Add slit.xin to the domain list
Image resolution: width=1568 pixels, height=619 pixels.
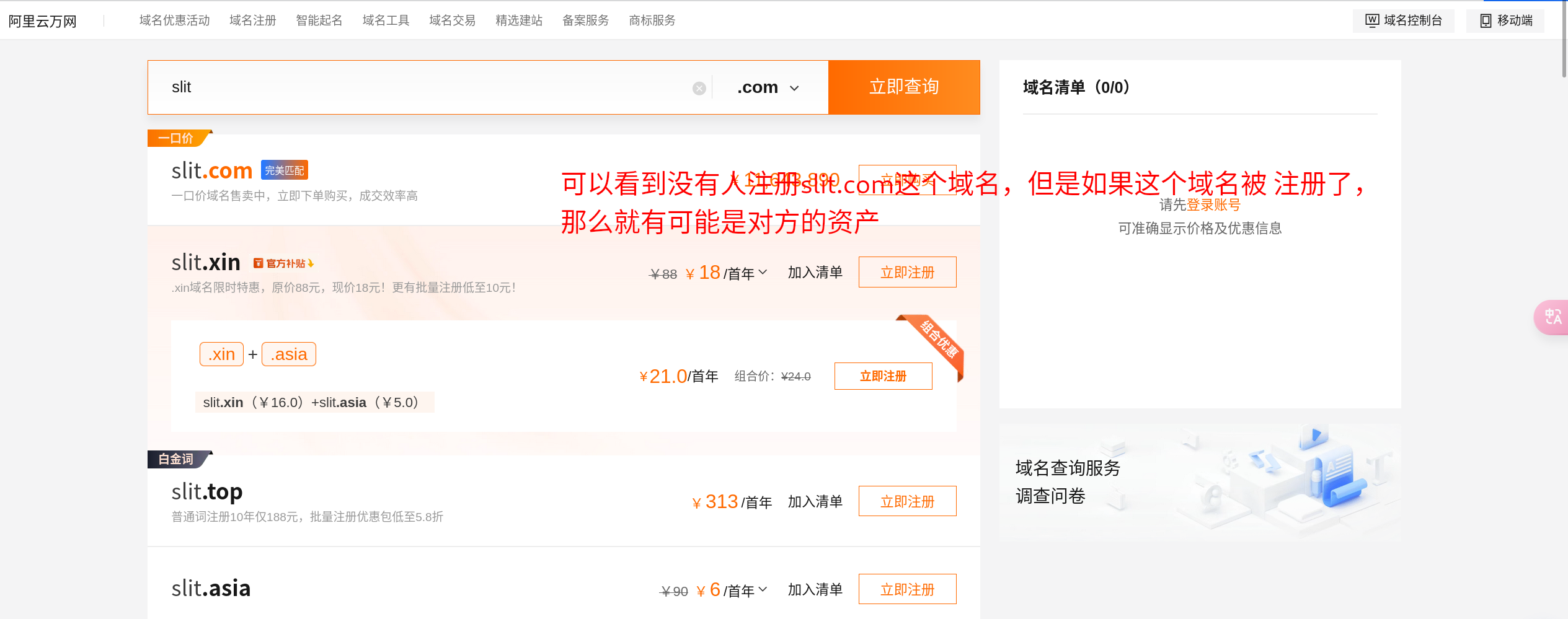pos(815,273)
